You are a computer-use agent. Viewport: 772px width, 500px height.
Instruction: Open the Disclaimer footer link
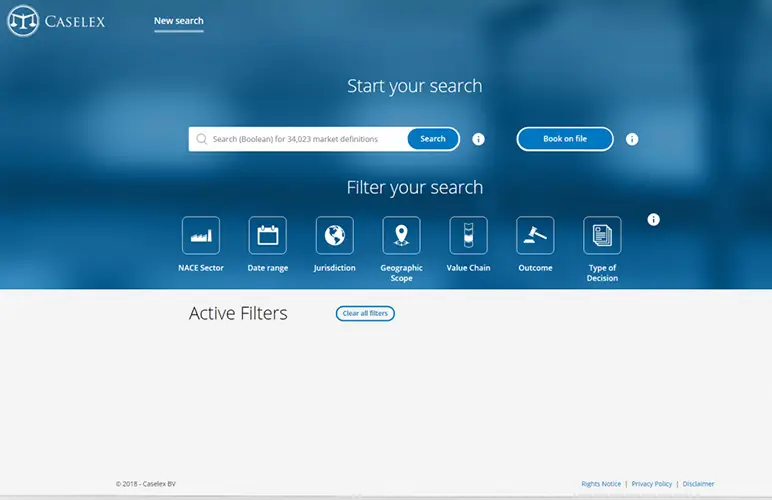pyautogui.click(x=698, y=484)
